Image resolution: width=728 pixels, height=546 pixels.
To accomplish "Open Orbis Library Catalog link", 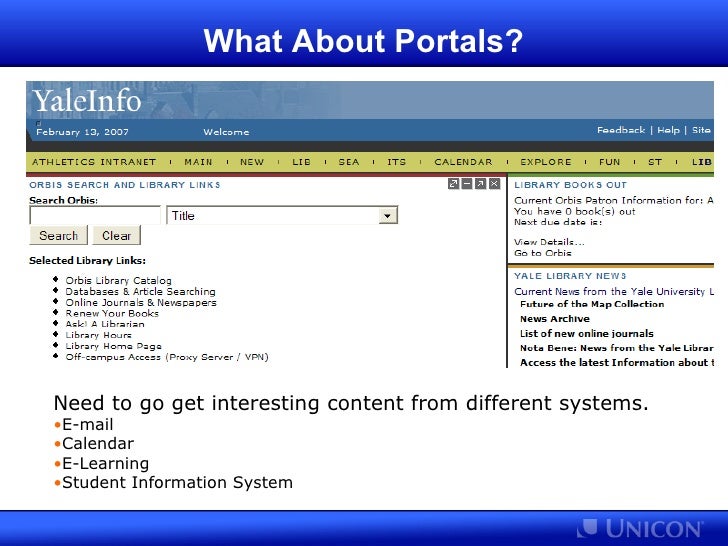I will coord(118,280).
